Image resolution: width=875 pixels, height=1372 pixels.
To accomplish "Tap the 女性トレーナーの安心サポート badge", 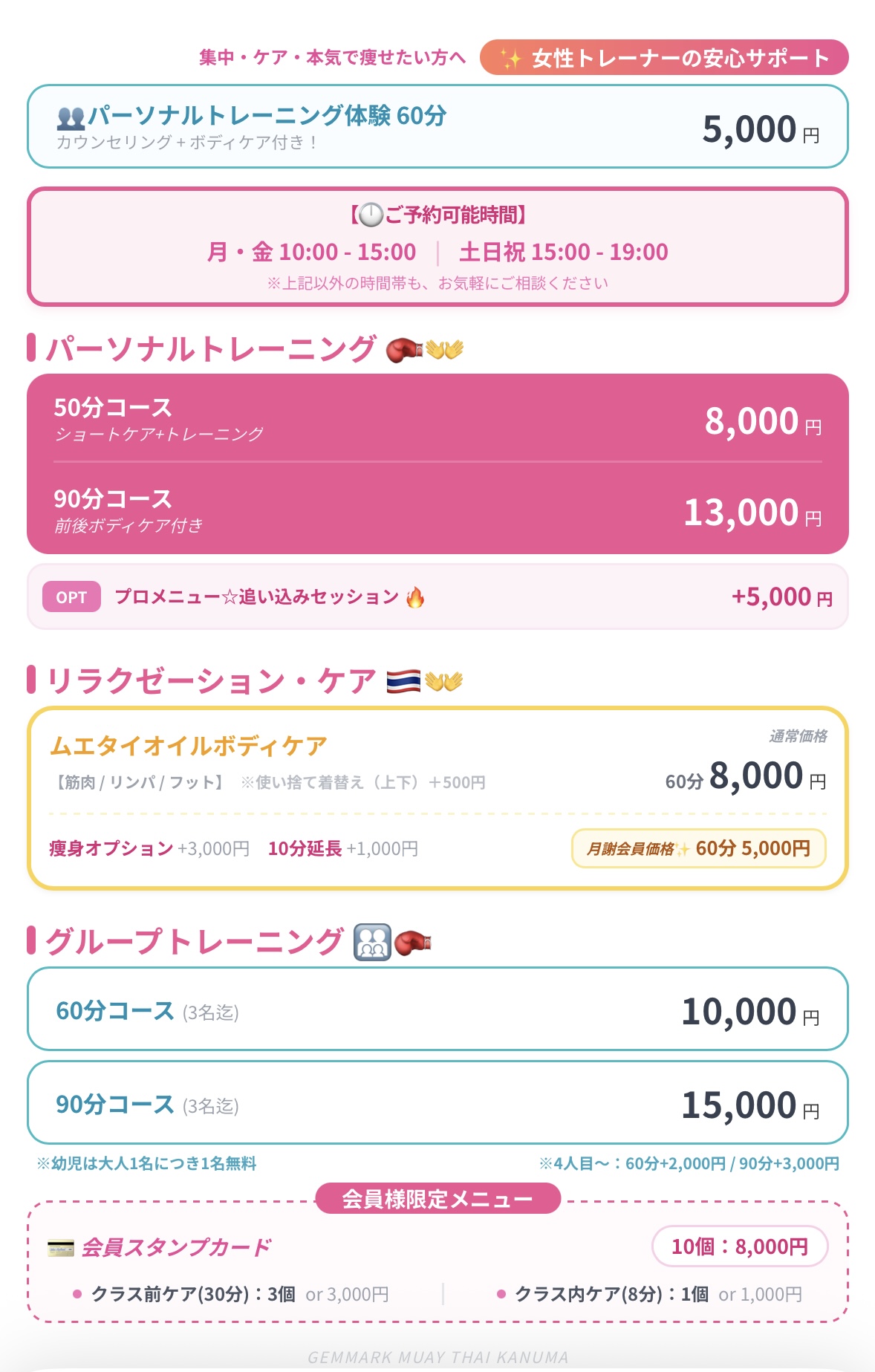I will pos(664,58).
